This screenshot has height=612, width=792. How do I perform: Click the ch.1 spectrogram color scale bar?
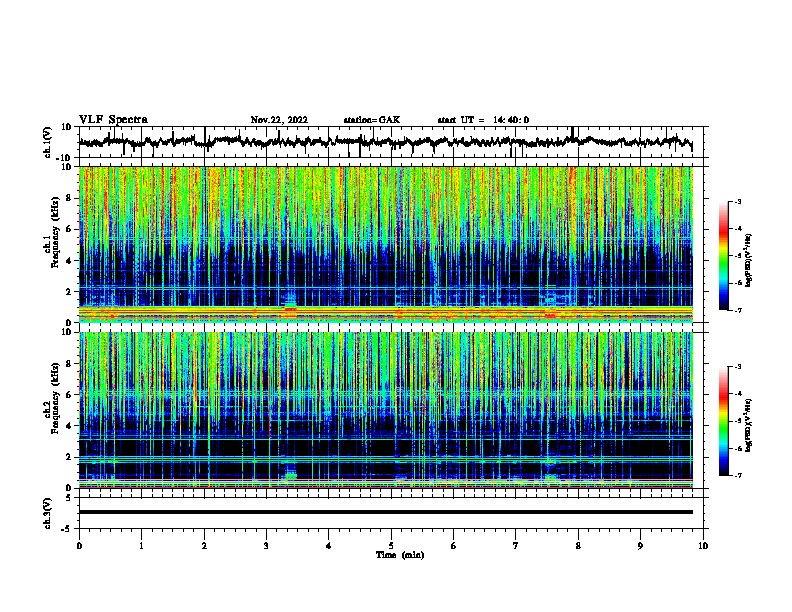(x=723, y=256)
